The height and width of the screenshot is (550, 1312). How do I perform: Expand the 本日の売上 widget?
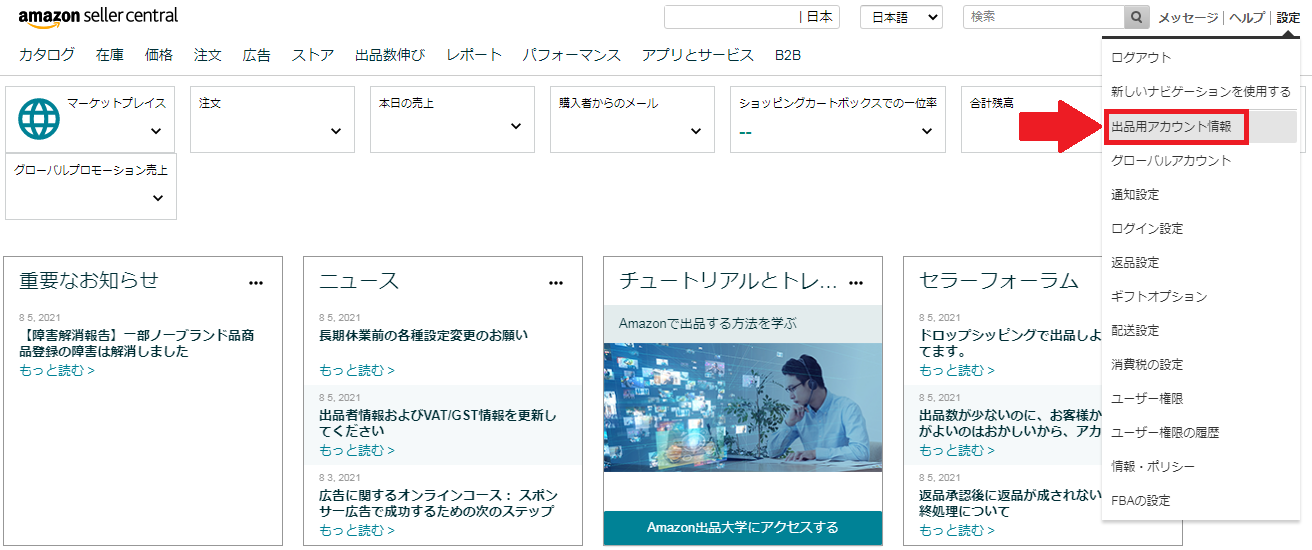tap(516, 126)
